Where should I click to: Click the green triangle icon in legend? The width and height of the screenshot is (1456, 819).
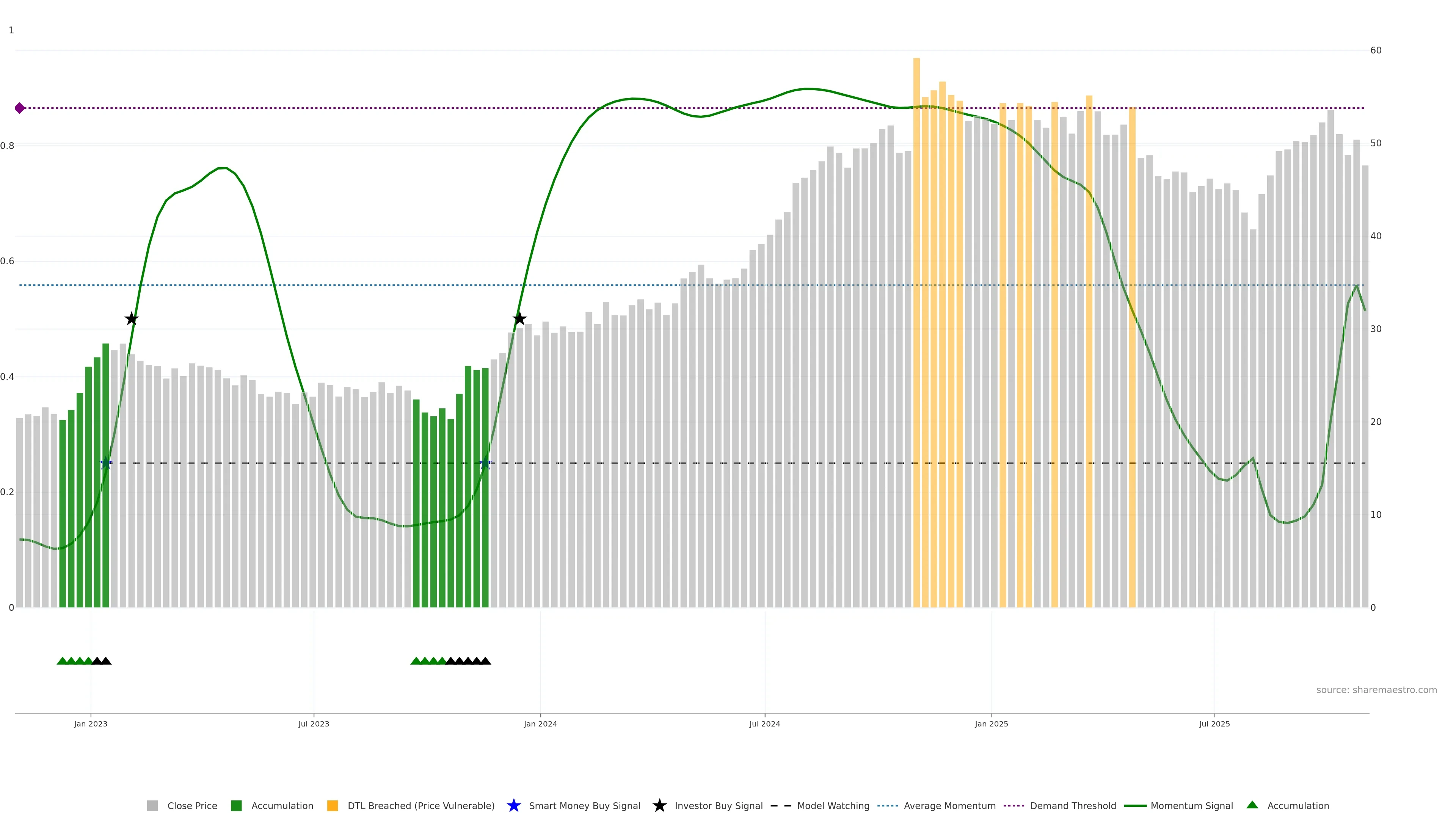[x=1252, y=805]
